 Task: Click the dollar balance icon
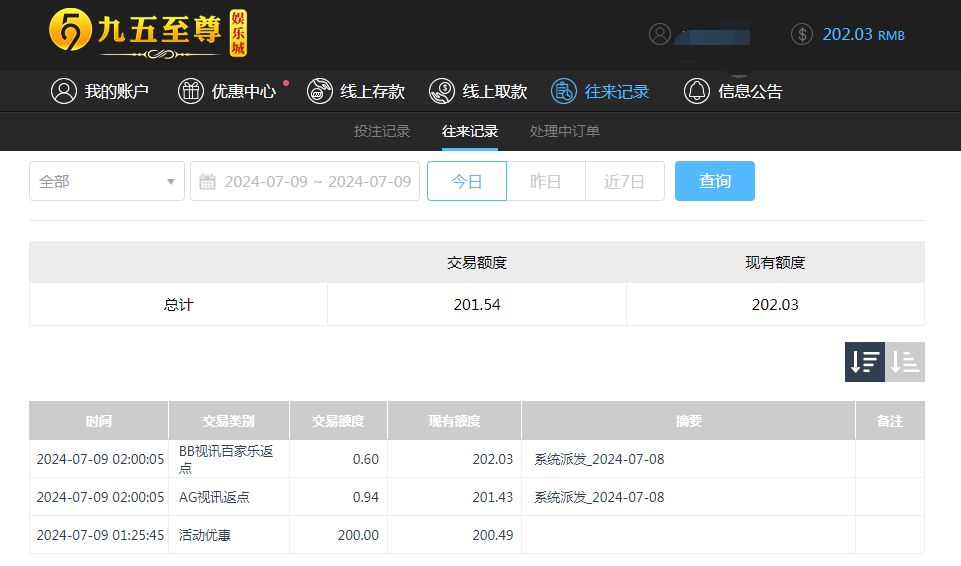click(802, 34)
